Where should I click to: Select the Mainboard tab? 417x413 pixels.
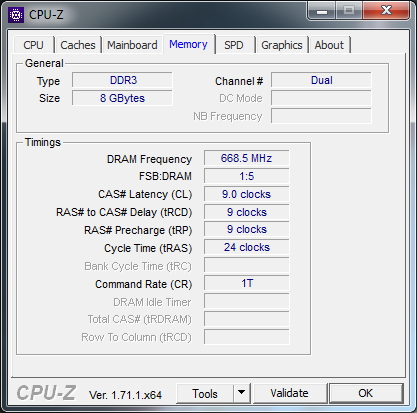[132, 45]
